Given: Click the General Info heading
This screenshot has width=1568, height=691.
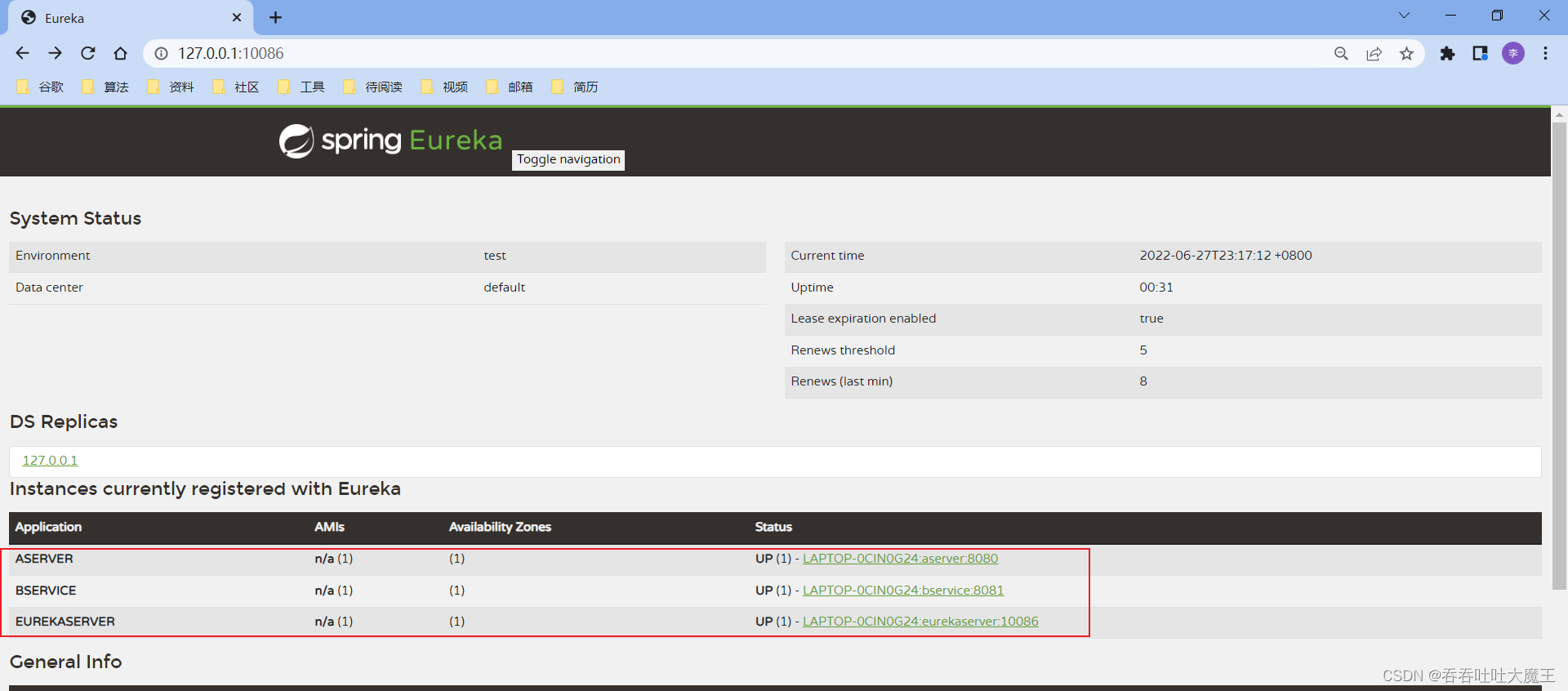Looking at the screenshot, I should (x=65, y=662).
